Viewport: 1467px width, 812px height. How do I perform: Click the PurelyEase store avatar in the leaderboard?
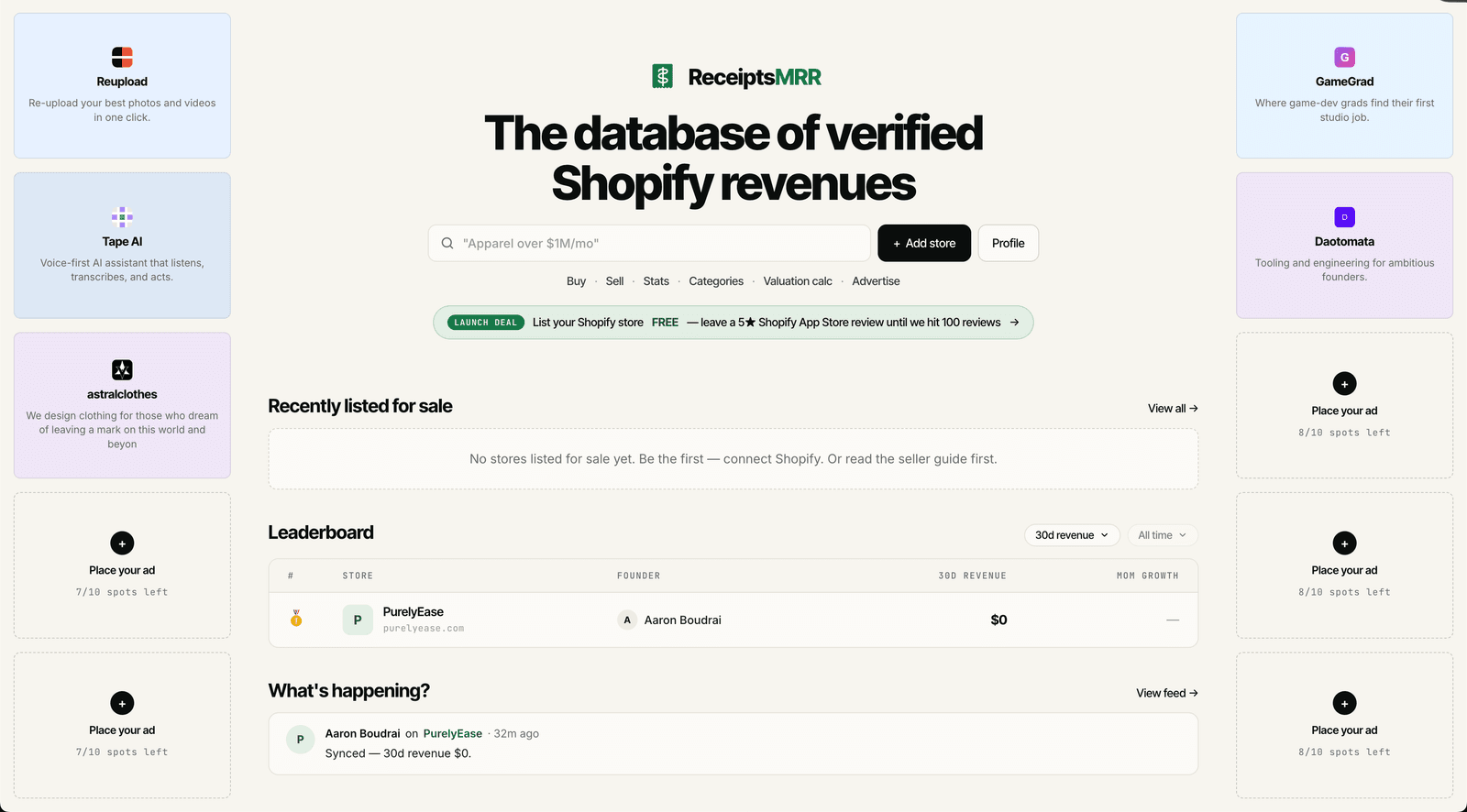point(358,620)
